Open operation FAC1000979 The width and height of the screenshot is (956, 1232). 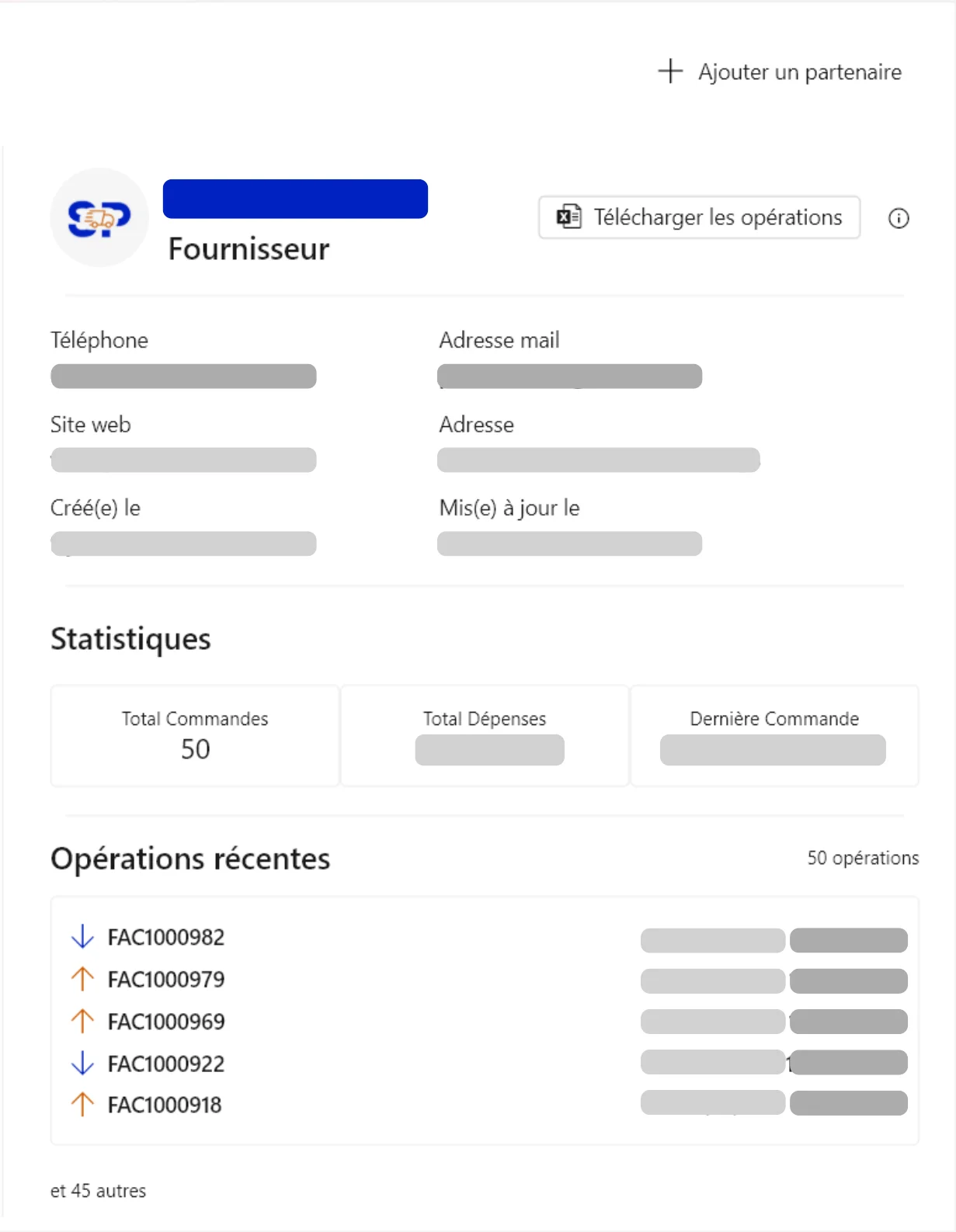point(166,980)
